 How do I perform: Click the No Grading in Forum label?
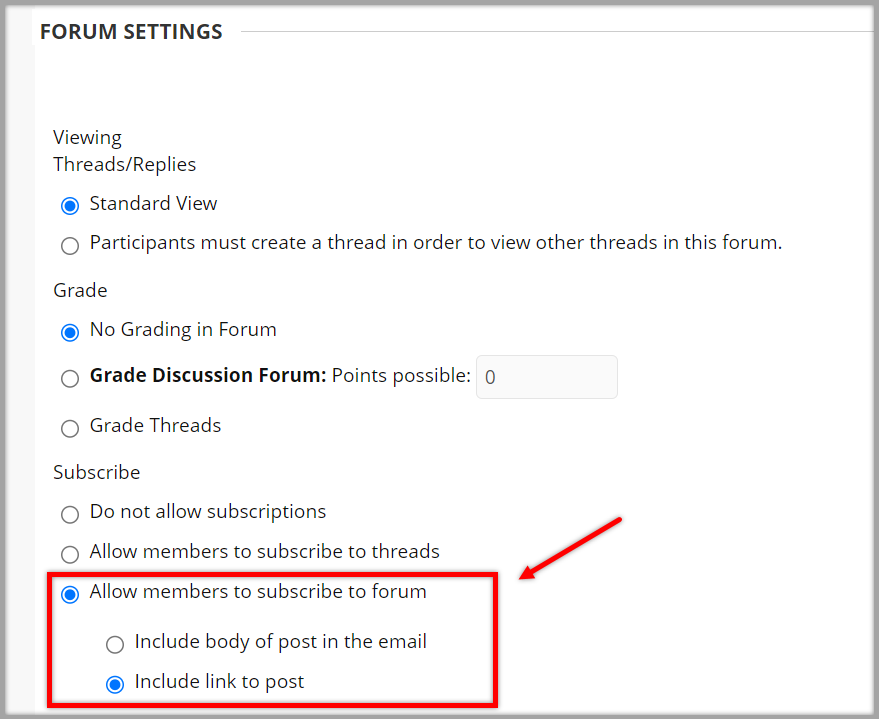(183, 329)
